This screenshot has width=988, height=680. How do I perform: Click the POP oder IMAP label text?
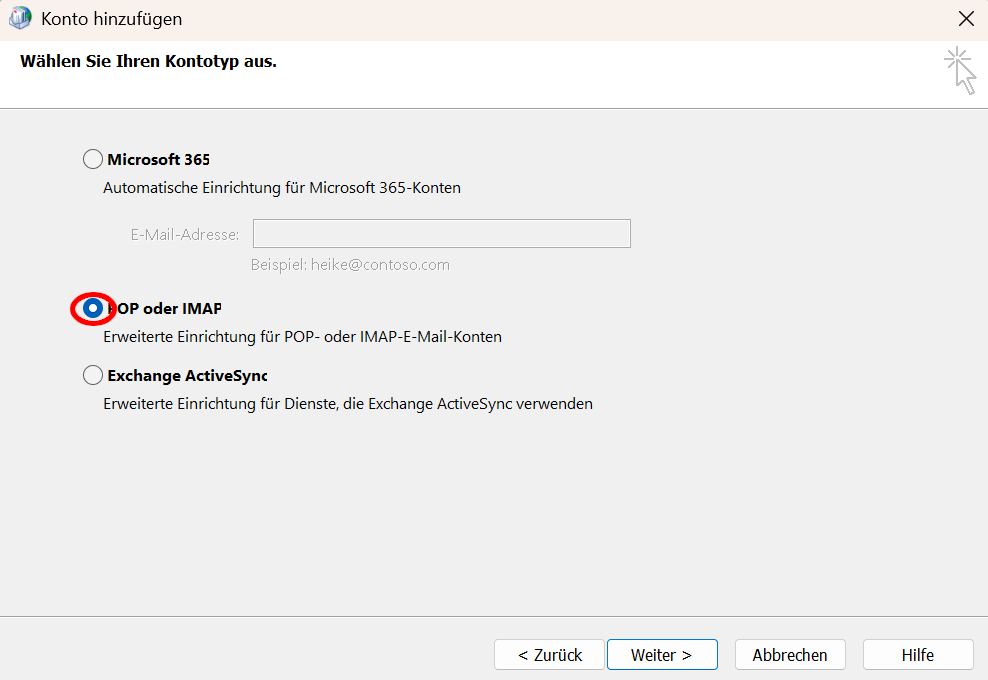(x=166, y=309)
